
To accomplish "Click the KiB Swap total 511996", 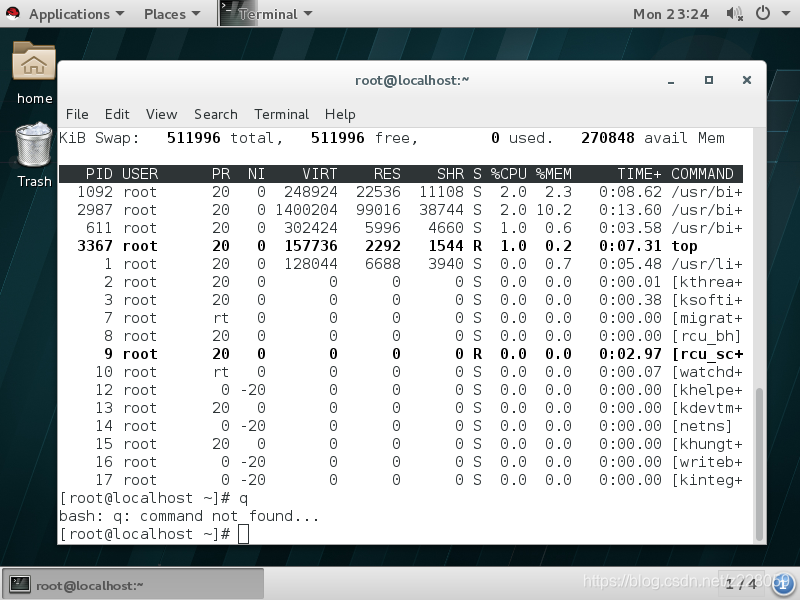I will click(193, 138).
